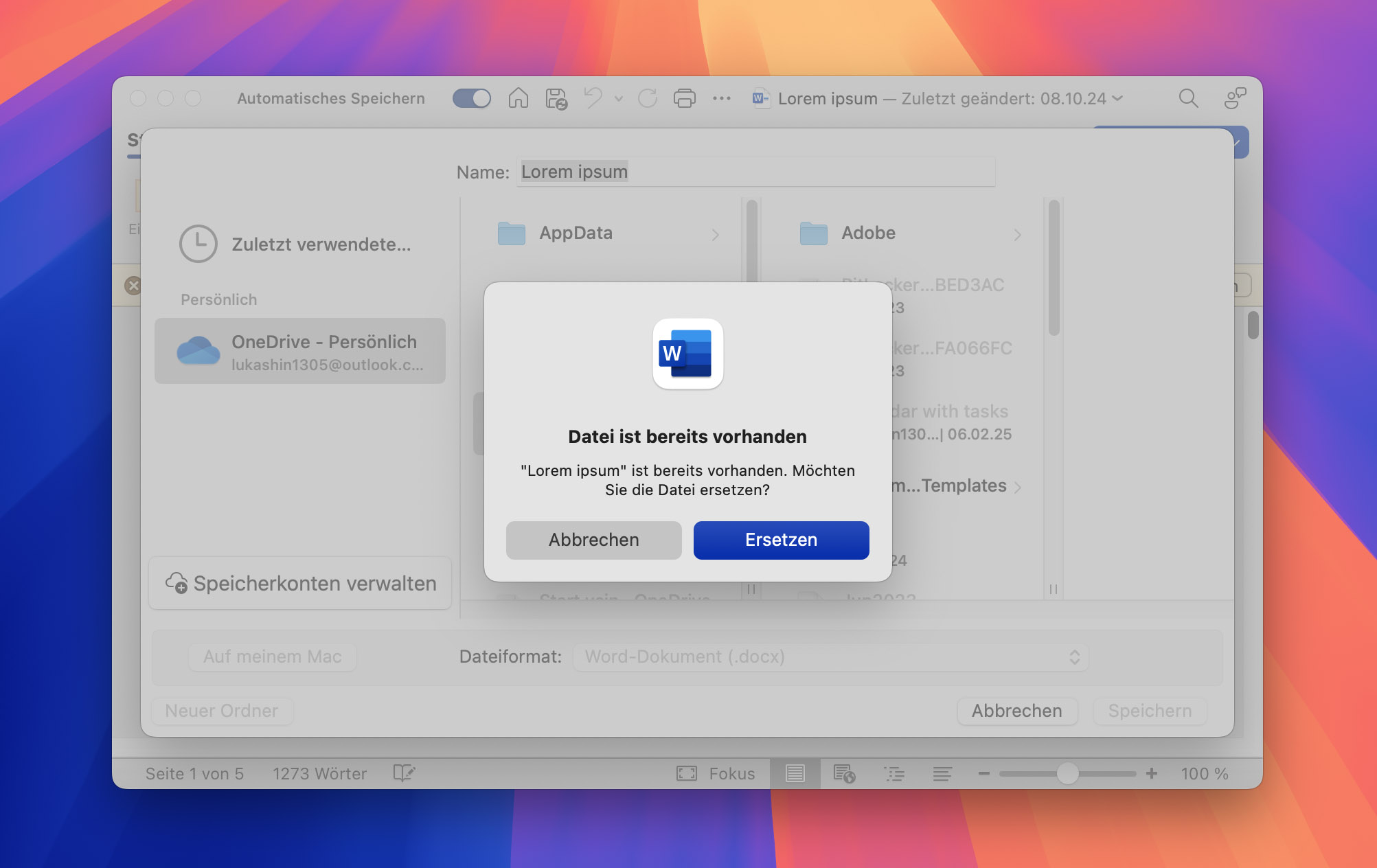Undo the last action arrow icon
Image resolution: width=1377 pixels, height=868 pixels.
click(593, 98)
